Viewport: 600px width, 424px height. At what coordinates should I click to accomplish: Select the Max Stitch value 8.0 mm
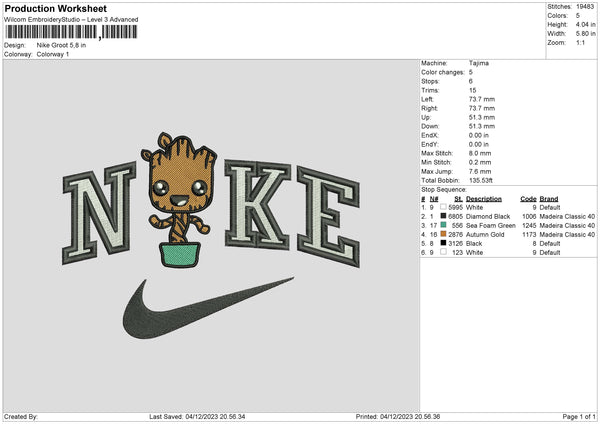(x=480, y=153)
